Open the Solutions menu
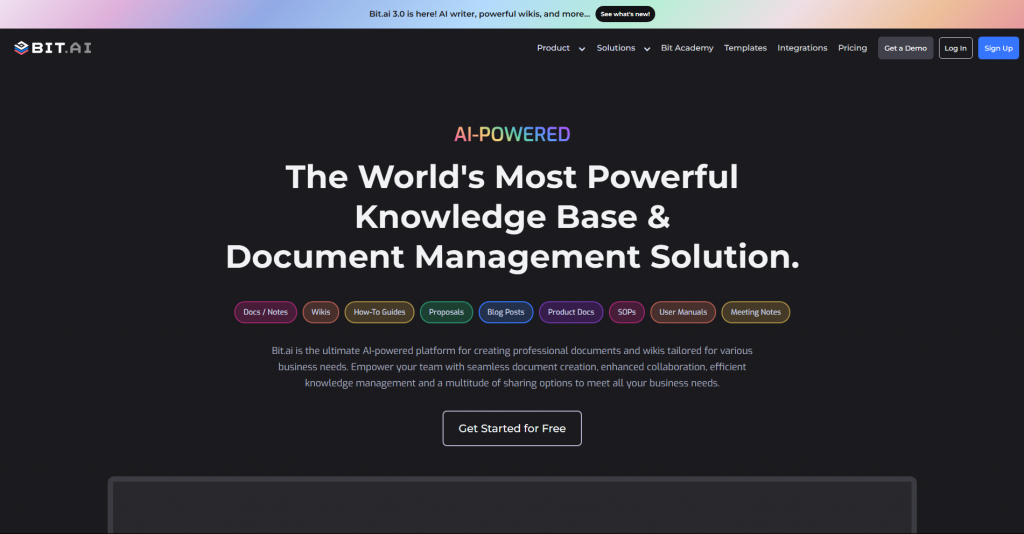The width and height of the screenshot is (1024, 534). pos(616,48)
